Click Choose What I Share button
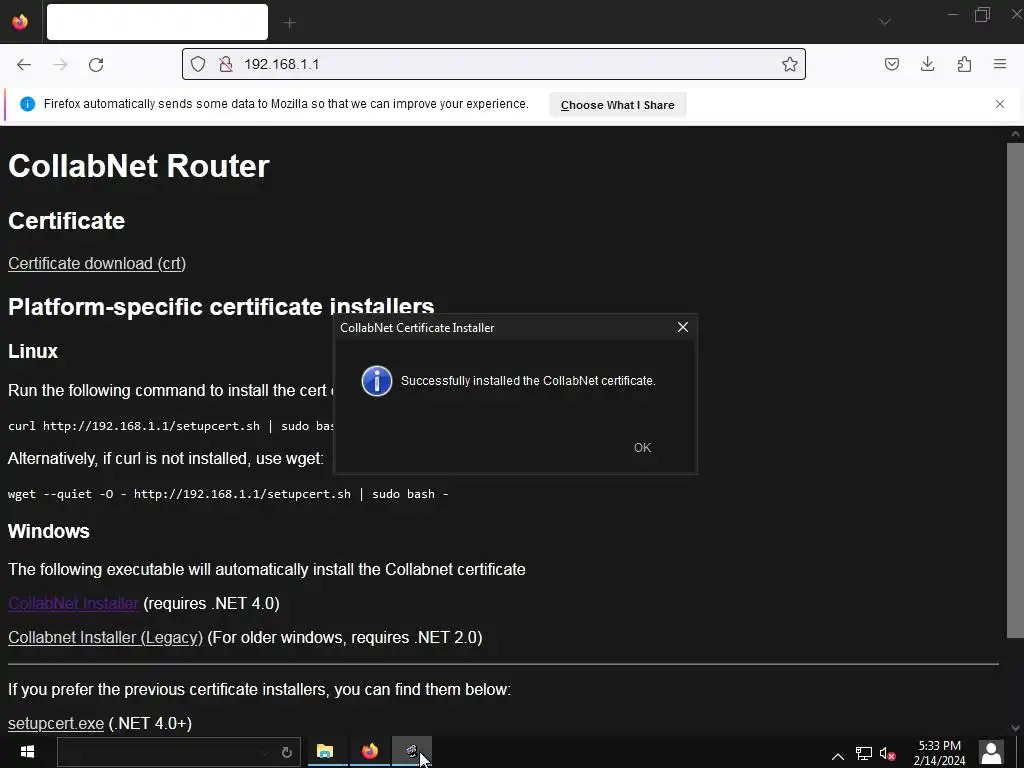This screenshot has width=1024, height=768. (617, 104)
